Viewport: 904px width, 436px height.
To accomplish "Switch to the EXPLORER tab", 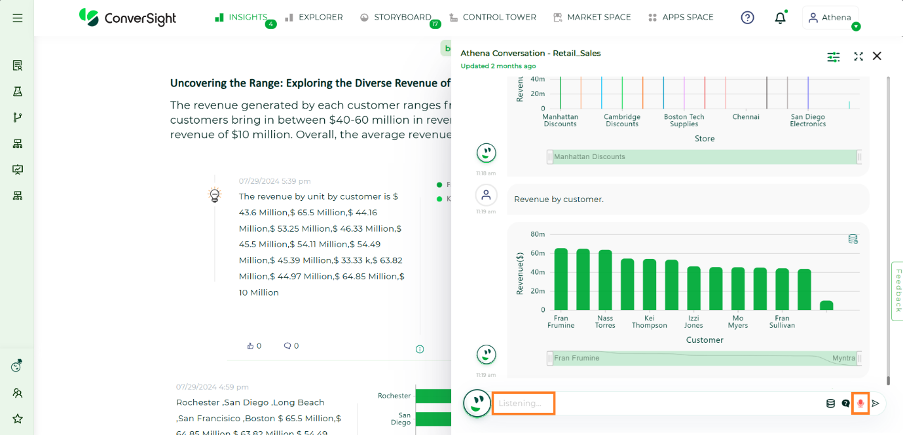I will click(x=314, y=17).
